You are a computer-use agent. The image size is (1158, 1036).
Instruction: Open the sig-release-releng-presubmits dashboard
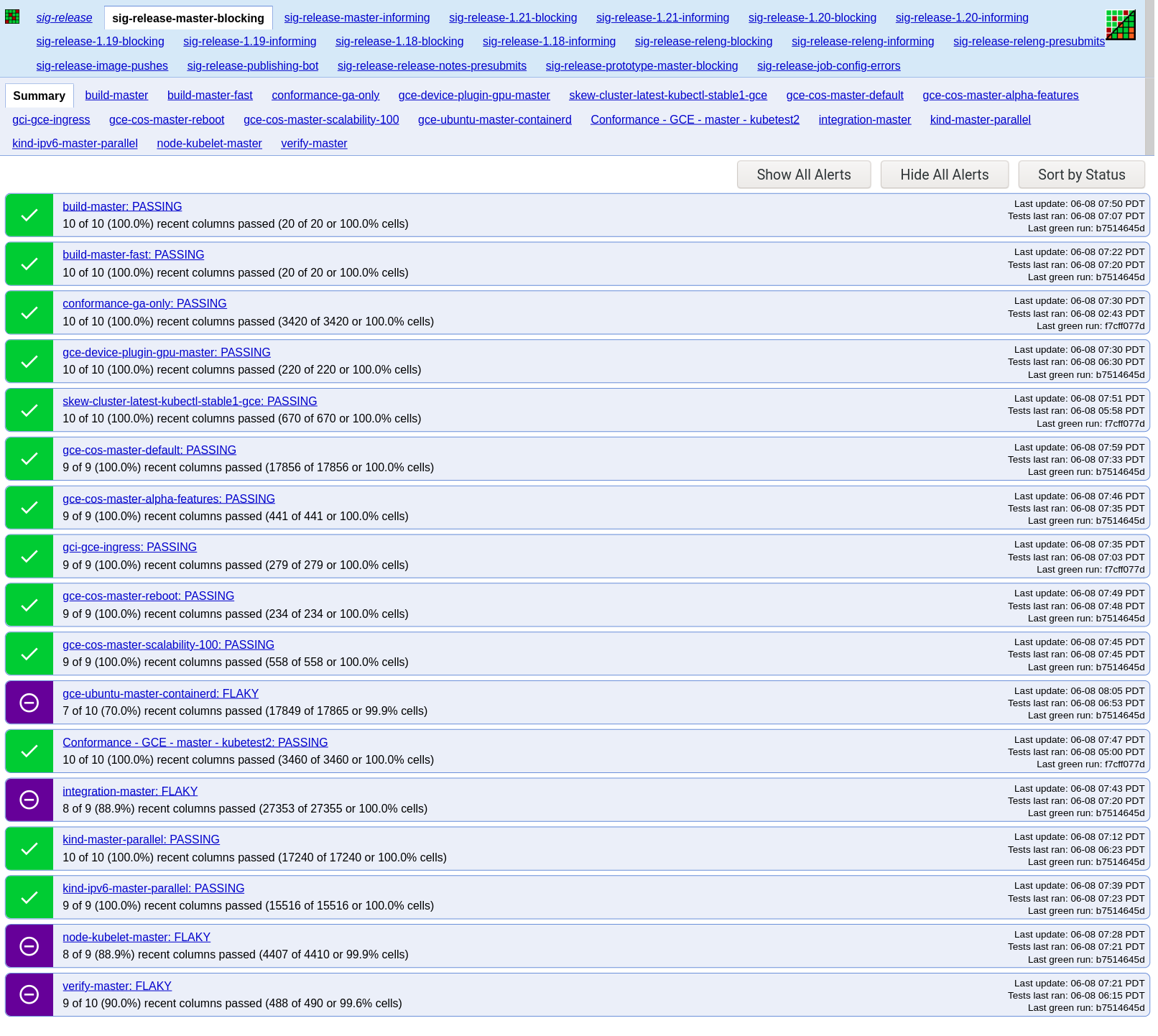(x=1029, y=42)
